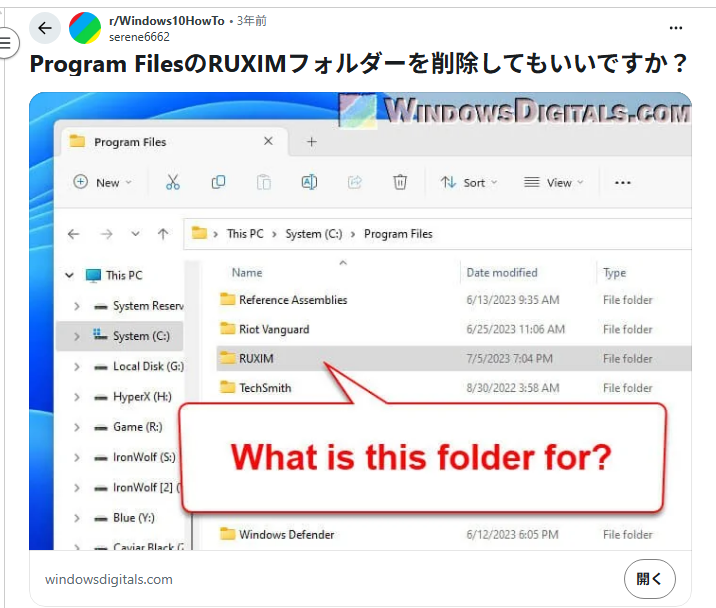
Task: Visit user serene6662's profile
Action: pyautogui.click(x=139, y=37)
